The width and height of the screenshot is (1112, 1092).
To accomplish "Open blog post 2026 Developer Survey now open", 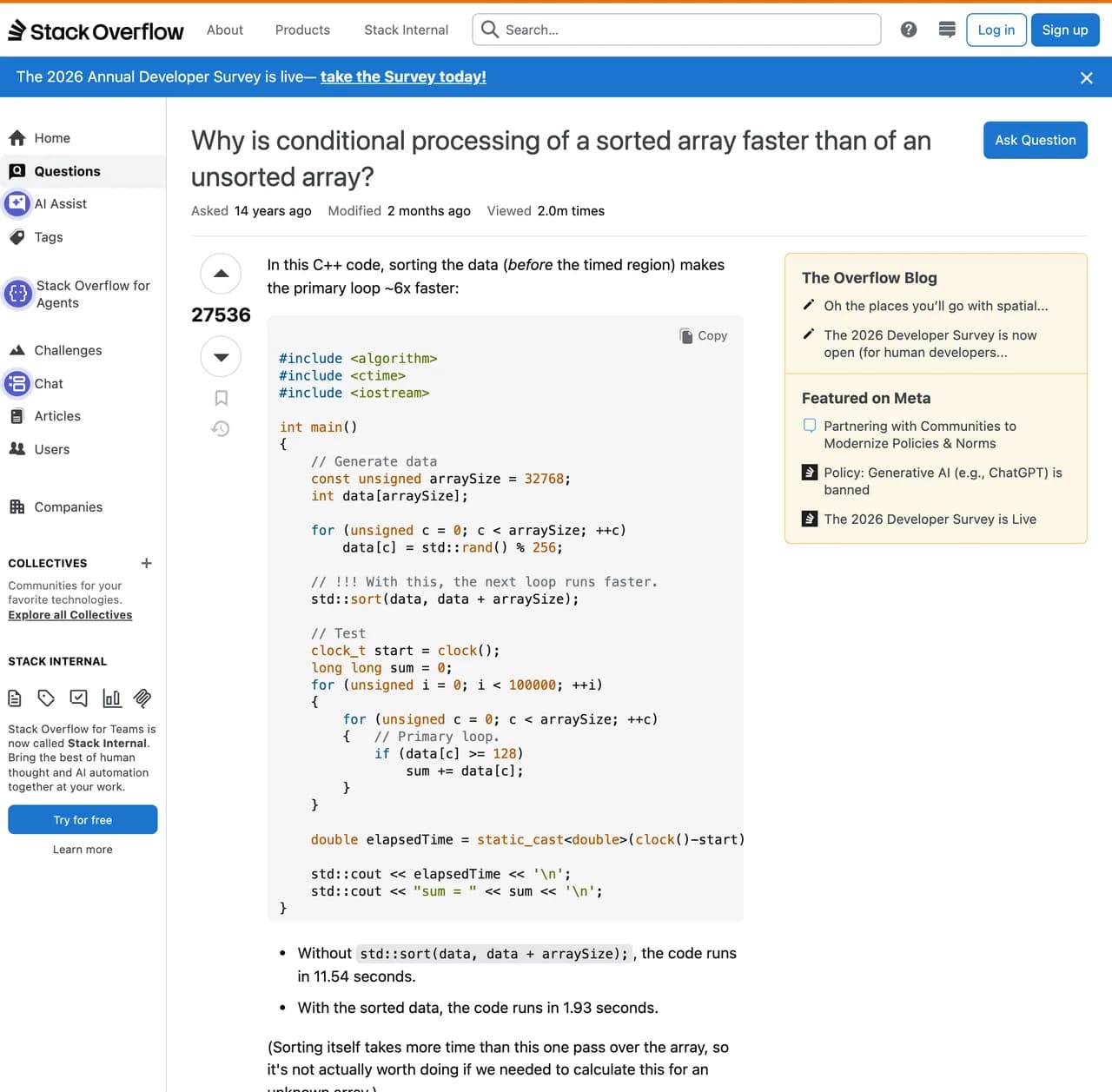I will [x=930, y=344].
